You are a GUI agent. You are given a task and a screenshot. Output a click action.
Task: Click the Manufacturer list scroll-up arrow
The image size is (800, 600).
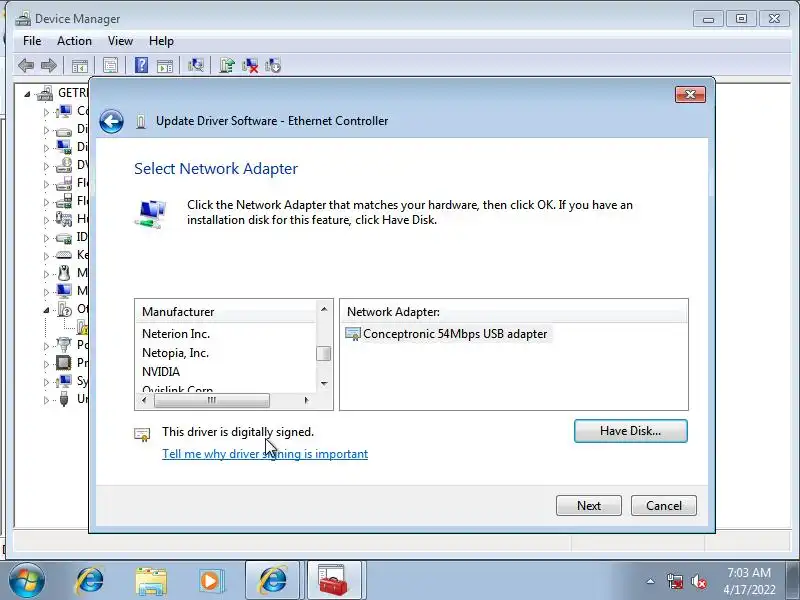(324, 309)
